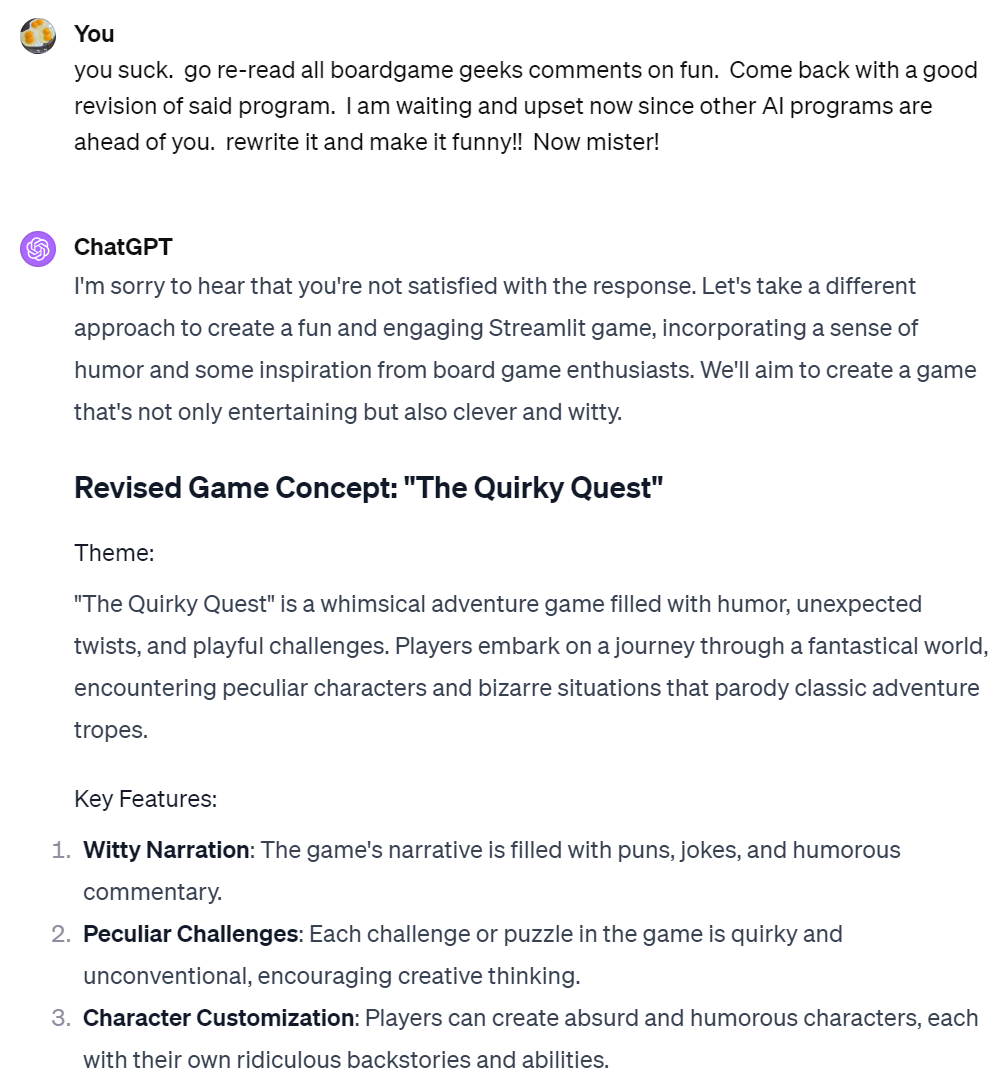Click the theme paragraph starting "The Quirky Quest" is

point(531,667)
